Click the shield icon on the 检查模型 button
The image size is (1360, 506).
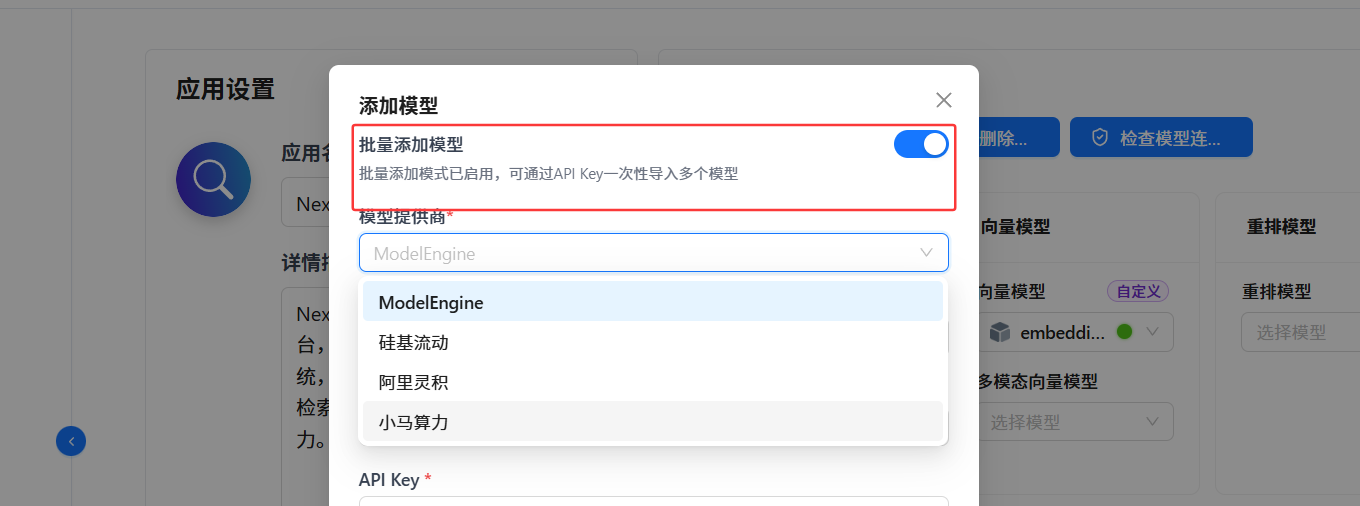1099,138
